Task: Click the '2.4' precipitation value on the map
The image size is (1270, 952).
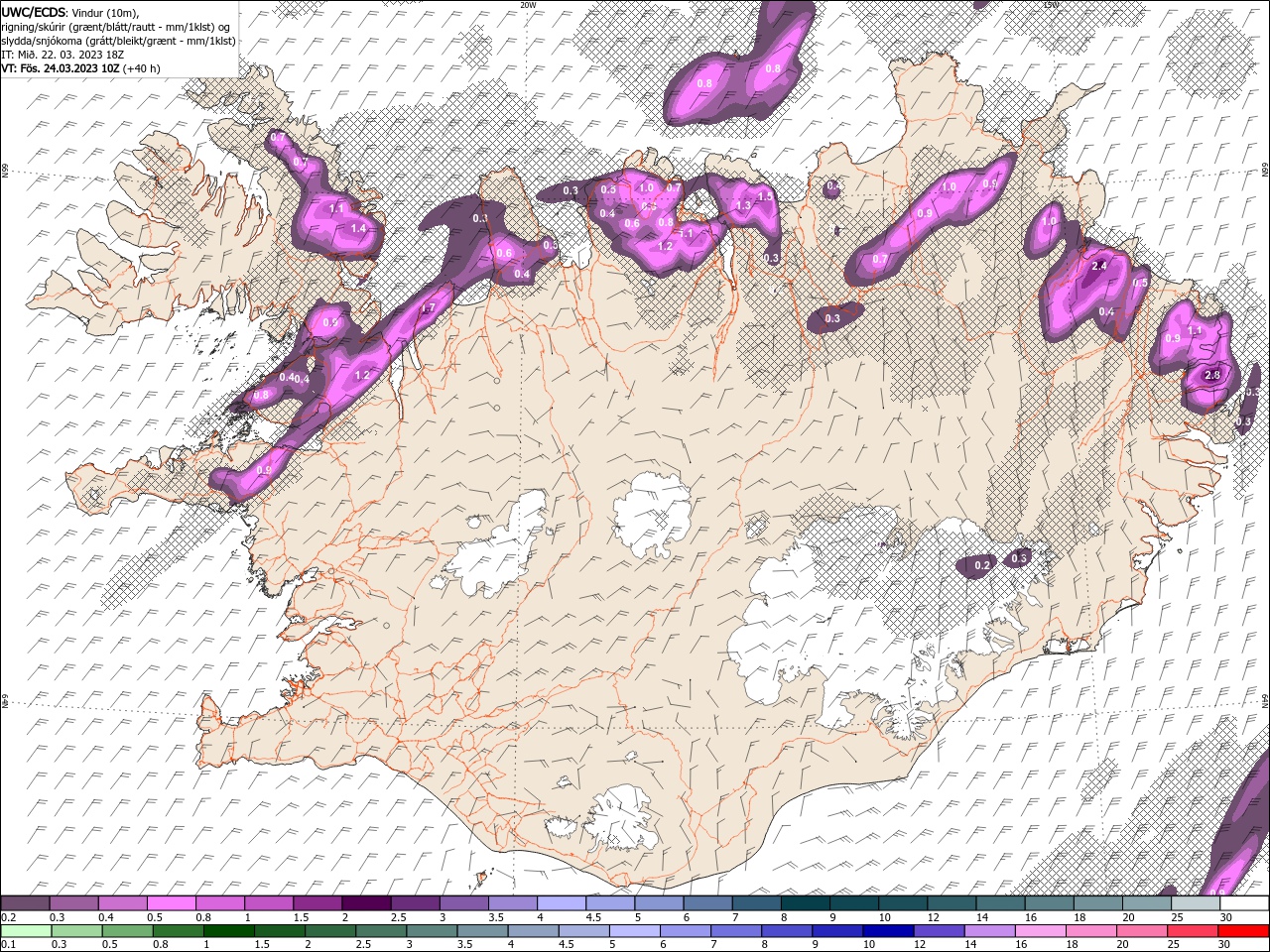Action: pyautogui.click(x=1098, y=267)
